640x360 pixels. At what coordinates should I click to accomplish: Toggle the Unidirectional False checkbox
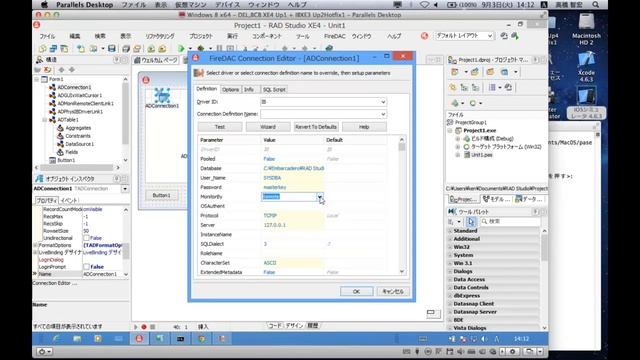click(x=86, y=238)
